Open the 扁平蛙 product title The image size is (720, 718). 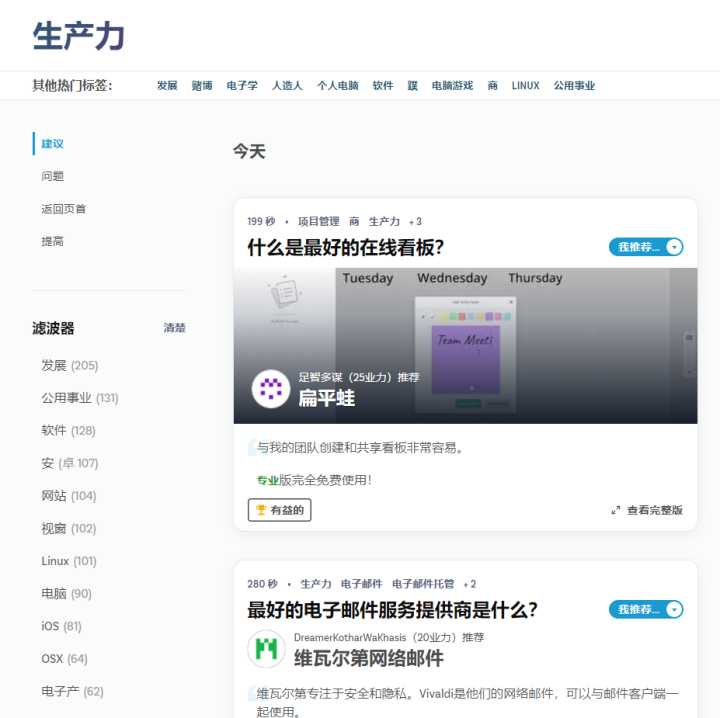tap(326, 398)
